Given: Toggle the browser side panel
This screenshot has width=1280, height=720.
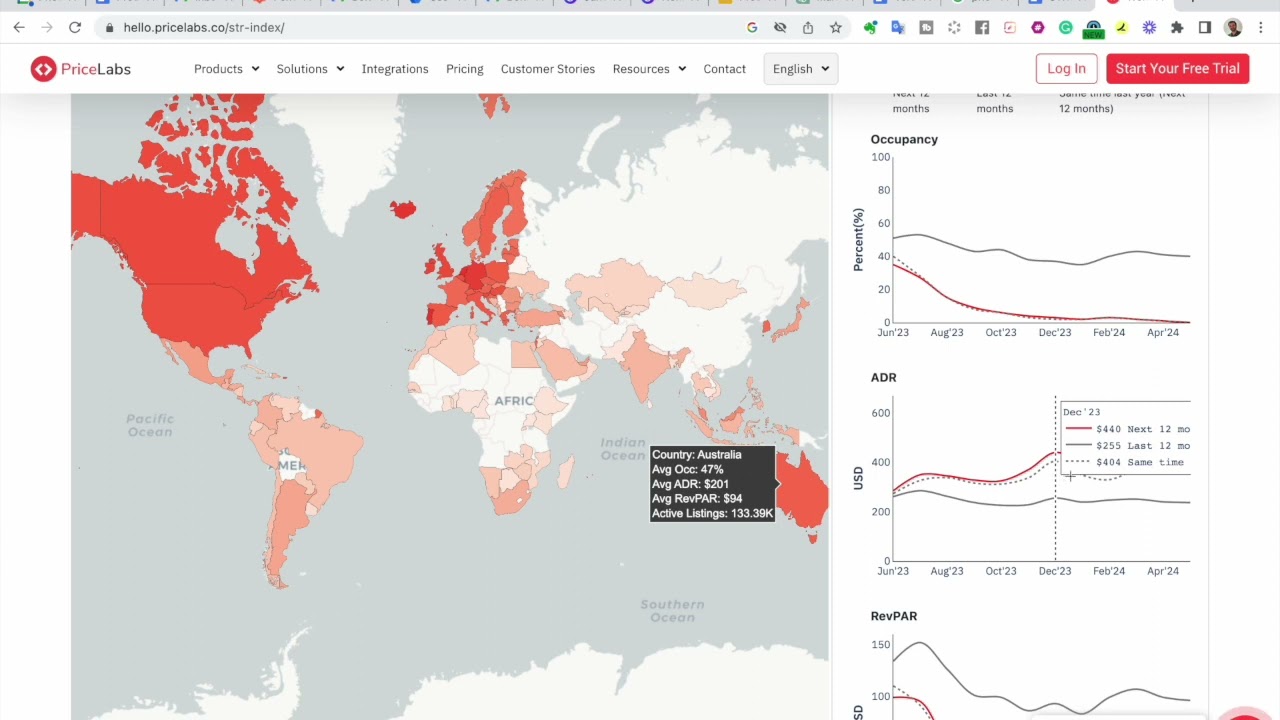Looking at the screenshot, I should click(x=1205, y=27).
